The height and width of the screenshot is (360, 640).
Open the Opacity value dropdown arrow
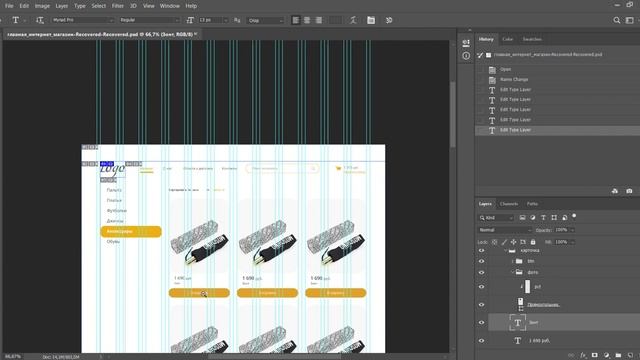coord(572,230)
